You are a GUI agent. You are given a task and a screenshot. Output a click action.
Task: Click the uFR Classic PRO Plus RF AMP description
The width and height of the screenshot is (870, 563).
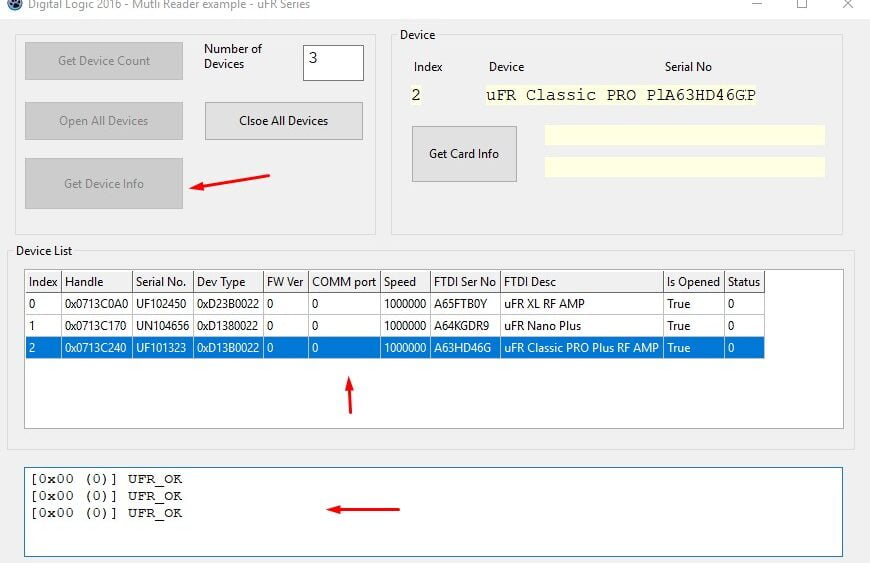tap(581, 348)
